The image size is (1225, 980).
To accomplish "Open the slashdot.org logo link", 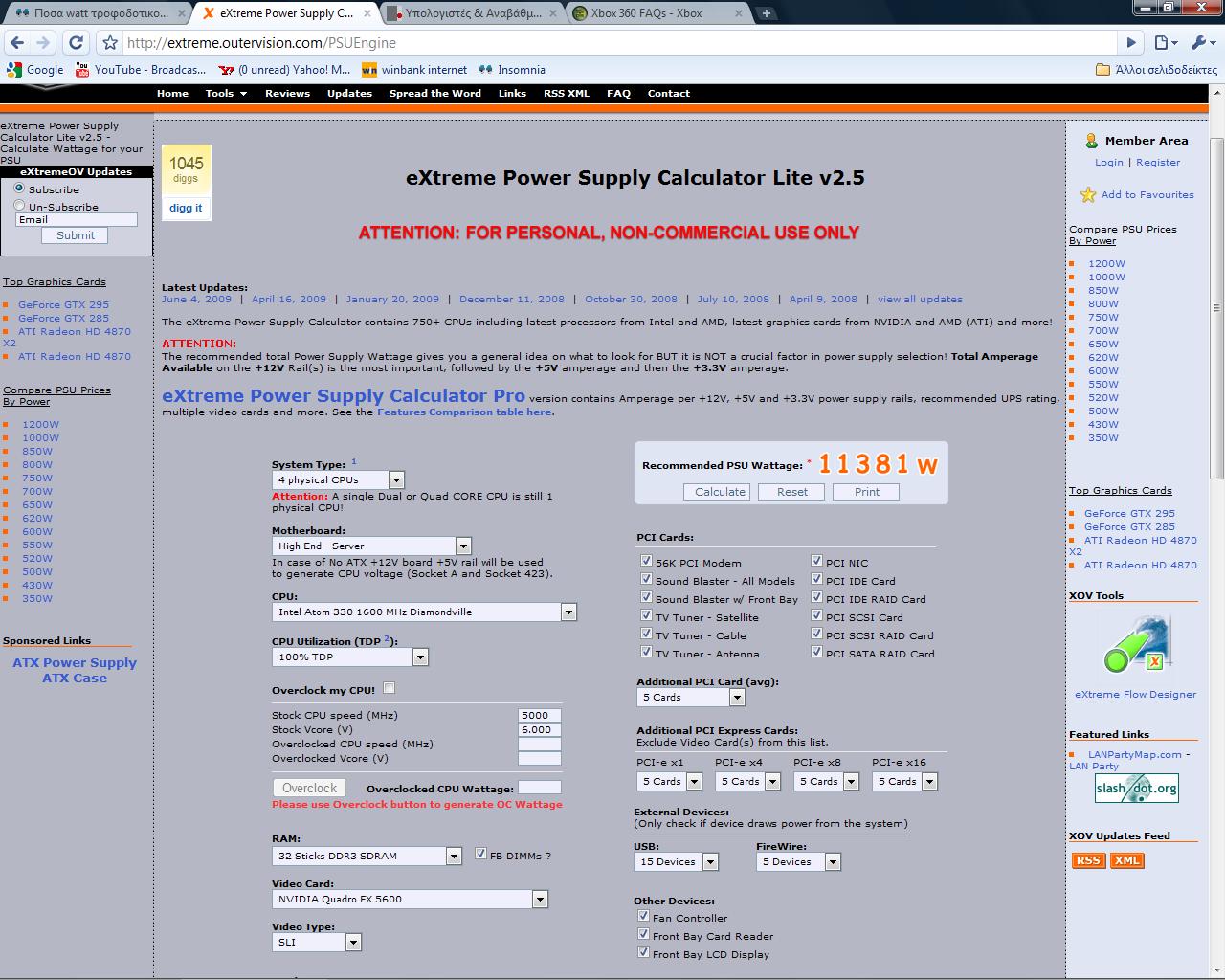I will (x=1137, y=788).
